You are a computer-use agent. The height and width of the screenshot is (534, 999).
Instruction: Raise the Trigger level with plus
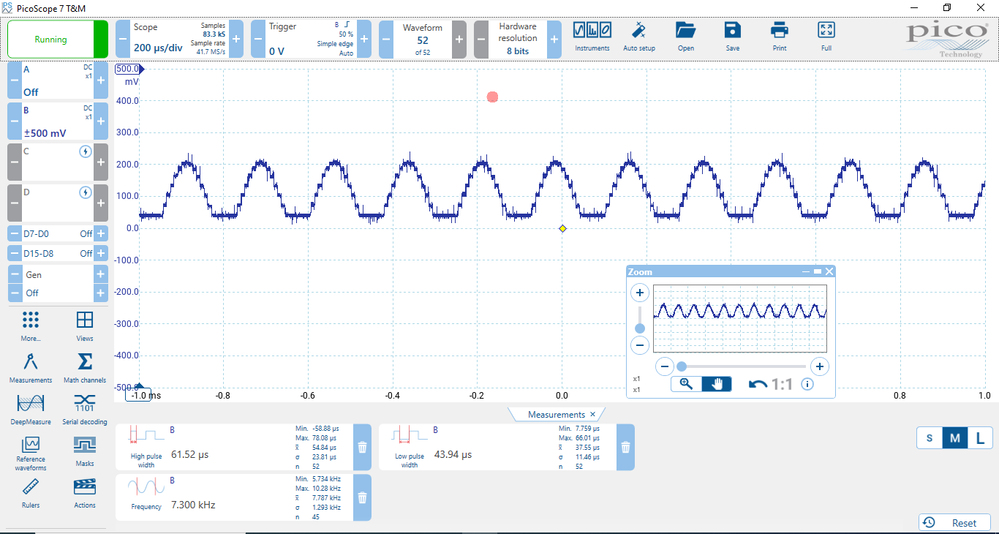(364, 39)
